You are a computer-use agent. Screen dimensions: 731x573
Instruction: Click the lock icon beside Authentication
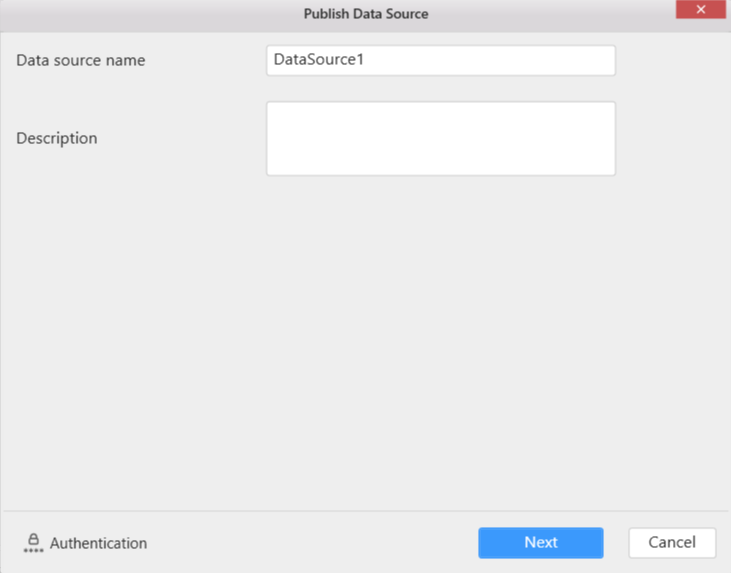33,540
